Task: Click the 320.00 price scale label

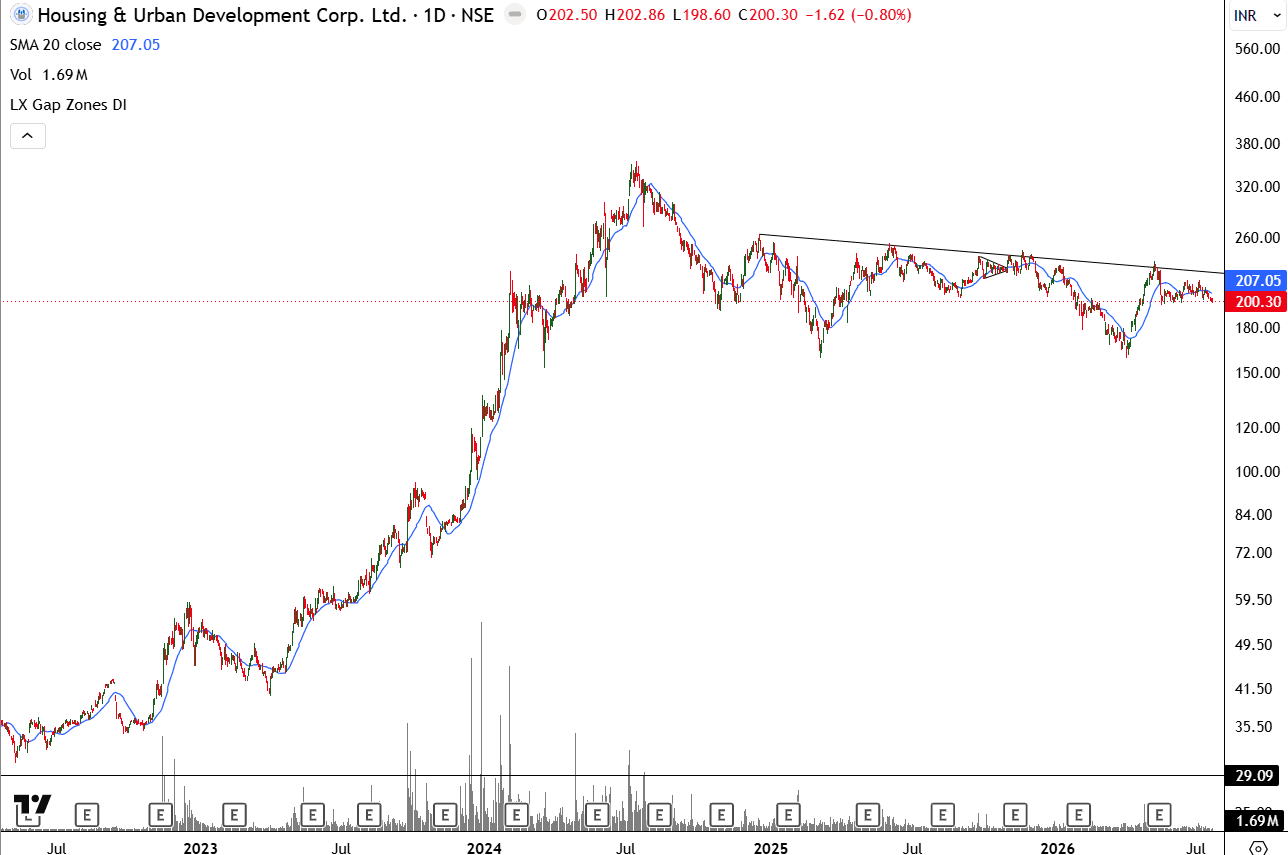Action: pyautogui.click(x=1257, y=186)
